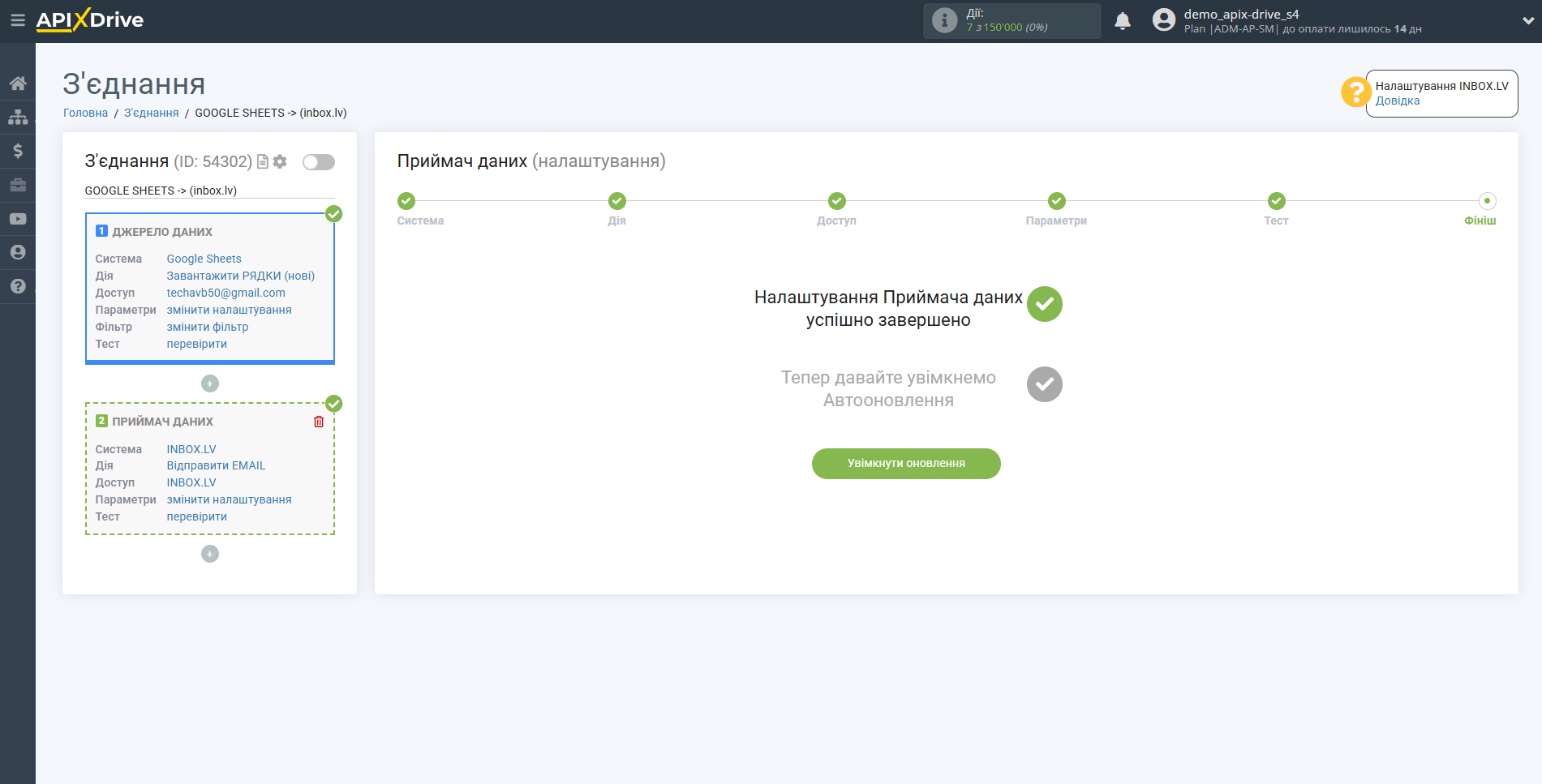Go to Параметри step
Image resolution: width=1542 pixels, height=784 pixels.
(1056, 201)
